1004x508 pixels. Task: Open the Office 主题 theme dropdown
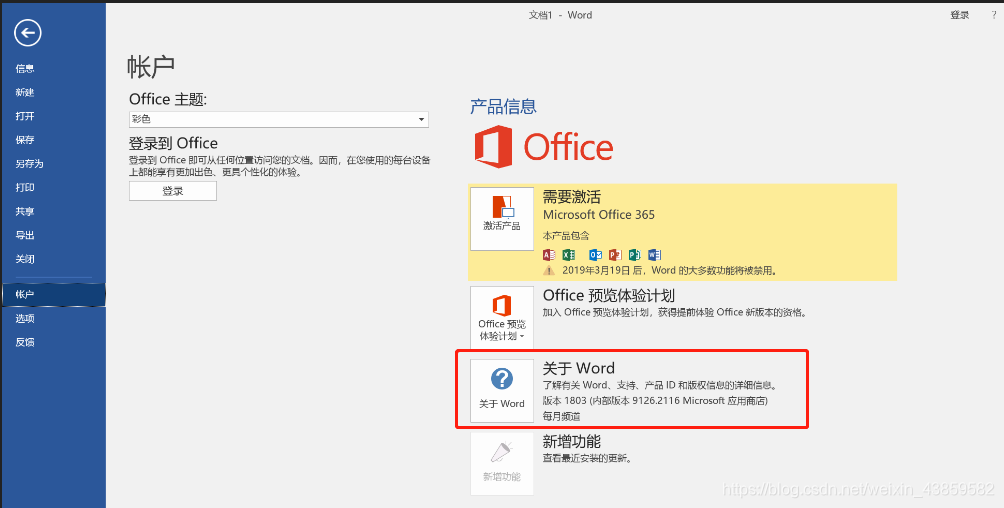279,119
